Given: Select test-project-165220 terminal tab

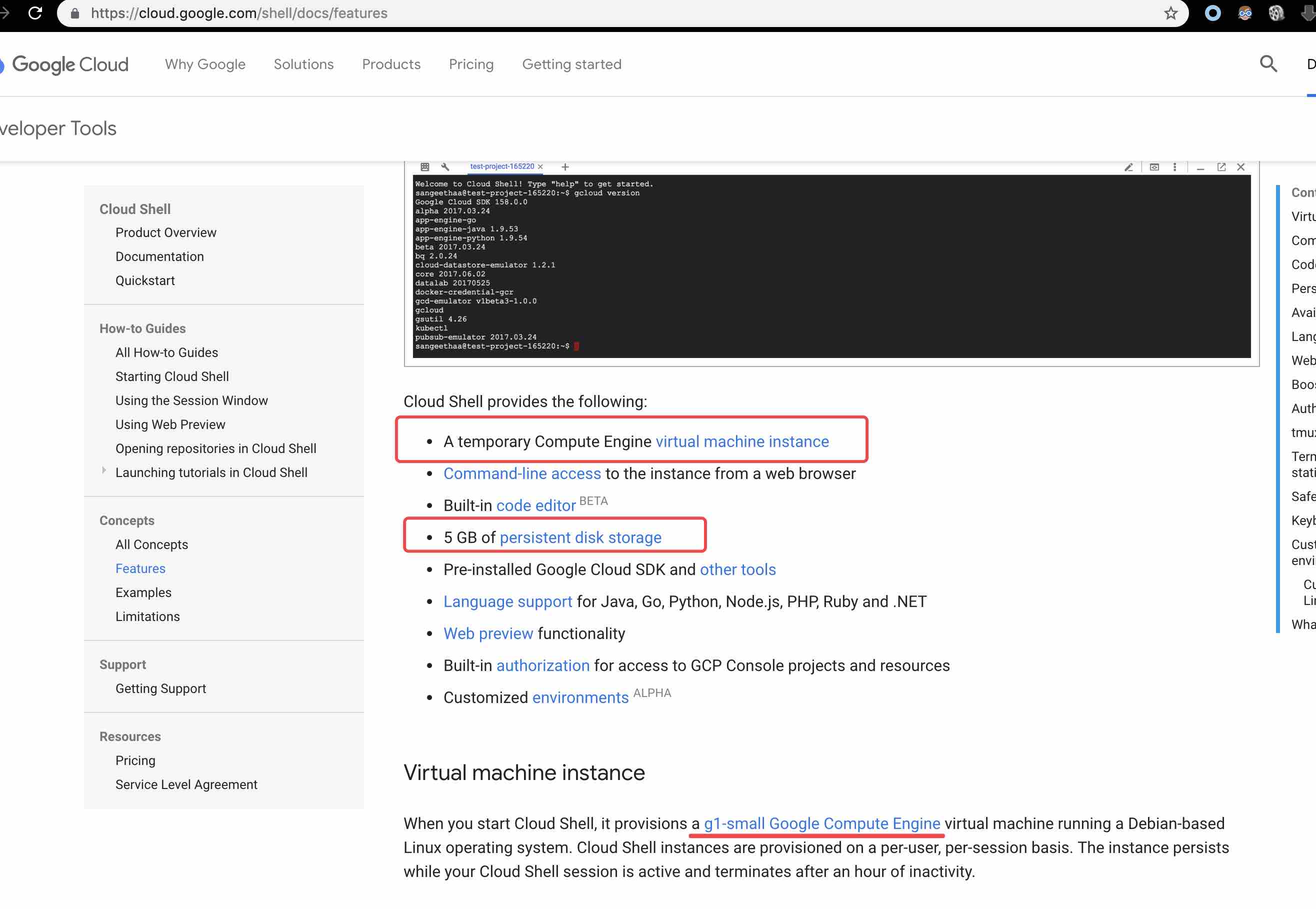Looking at the screenshot, I should pos(501,166).
